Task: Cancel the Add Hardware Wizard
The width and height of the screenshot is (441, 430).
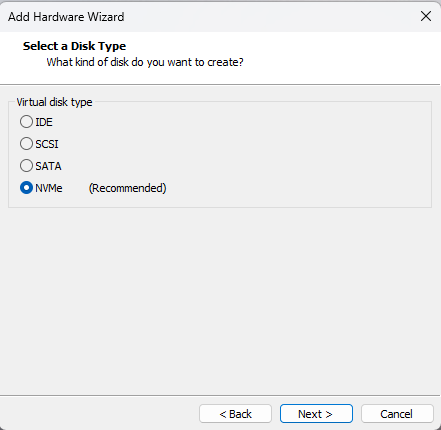Action: (x=397, y=414)
